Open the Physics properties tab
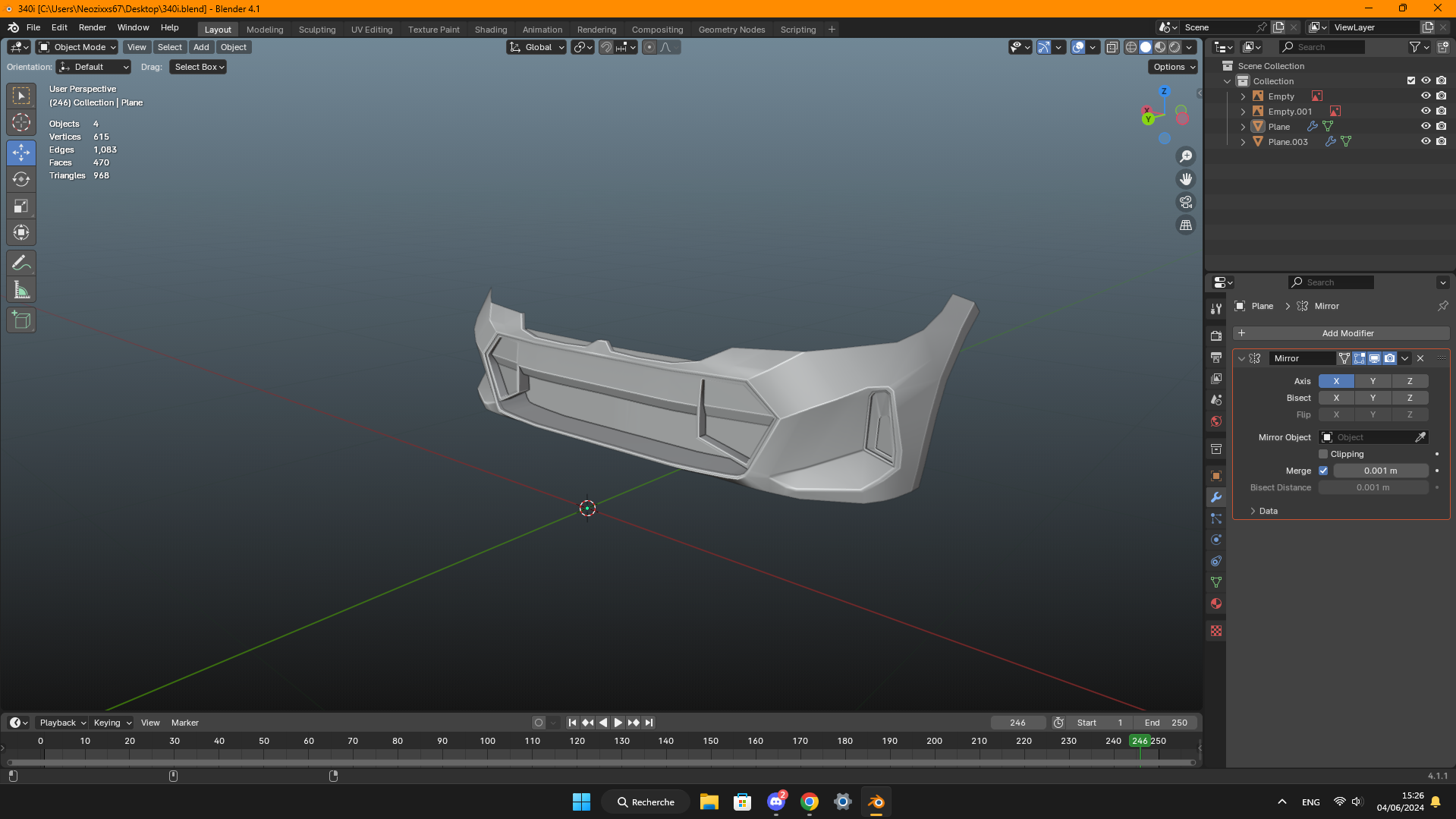Screen dimensions: 1456x819 pos(1216,540)
